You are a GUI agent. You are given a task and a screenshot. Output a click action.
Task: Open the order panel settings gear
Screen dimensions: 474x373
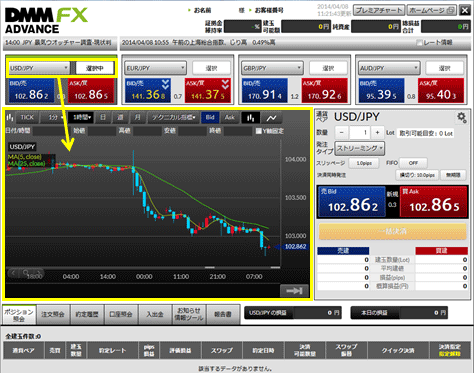[x=461, y=117]
